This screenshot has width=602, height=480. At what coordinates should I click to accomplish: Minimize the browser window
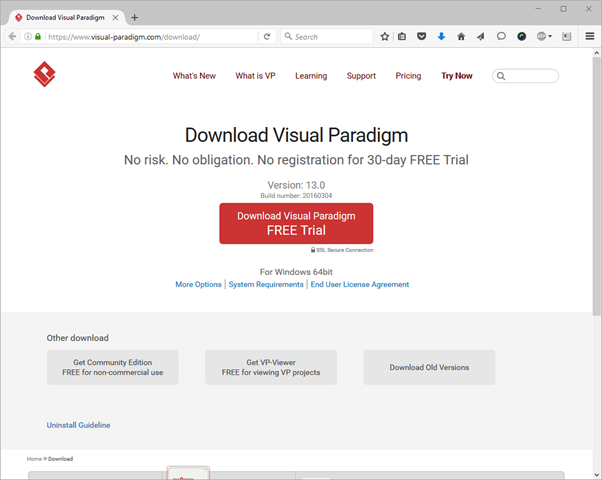tap(538, 8)
